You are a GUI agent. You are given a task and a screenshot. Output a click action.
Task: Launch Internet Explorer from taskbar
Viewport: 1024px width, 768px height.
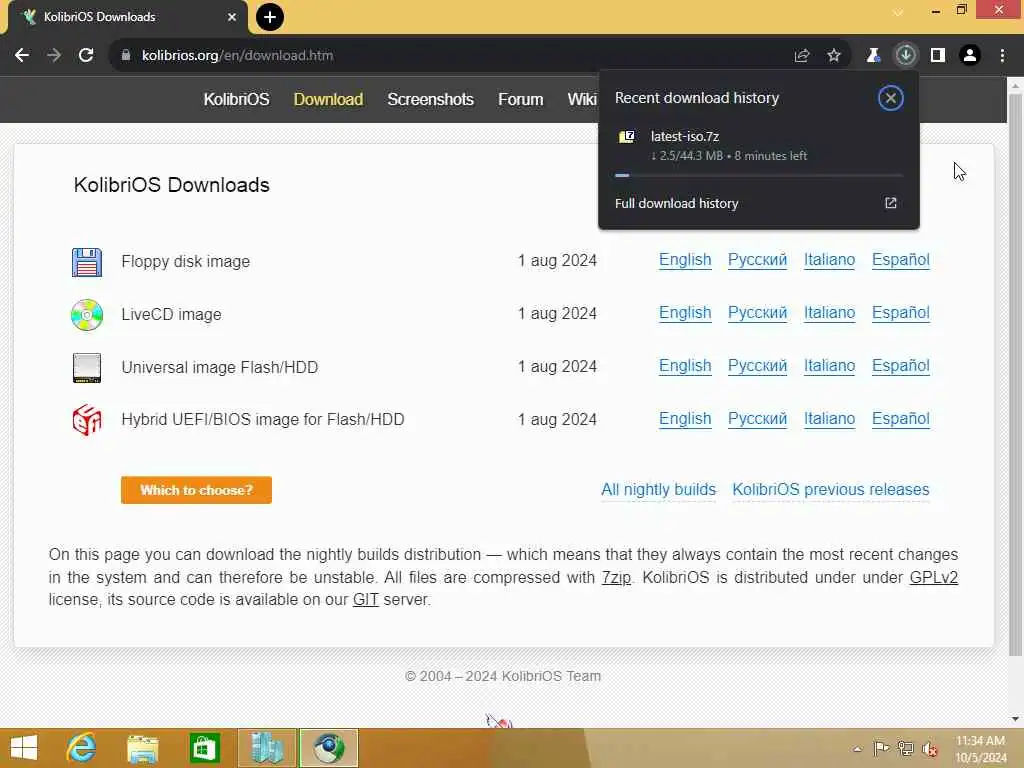pyautogui.click(x=81, y=748)
